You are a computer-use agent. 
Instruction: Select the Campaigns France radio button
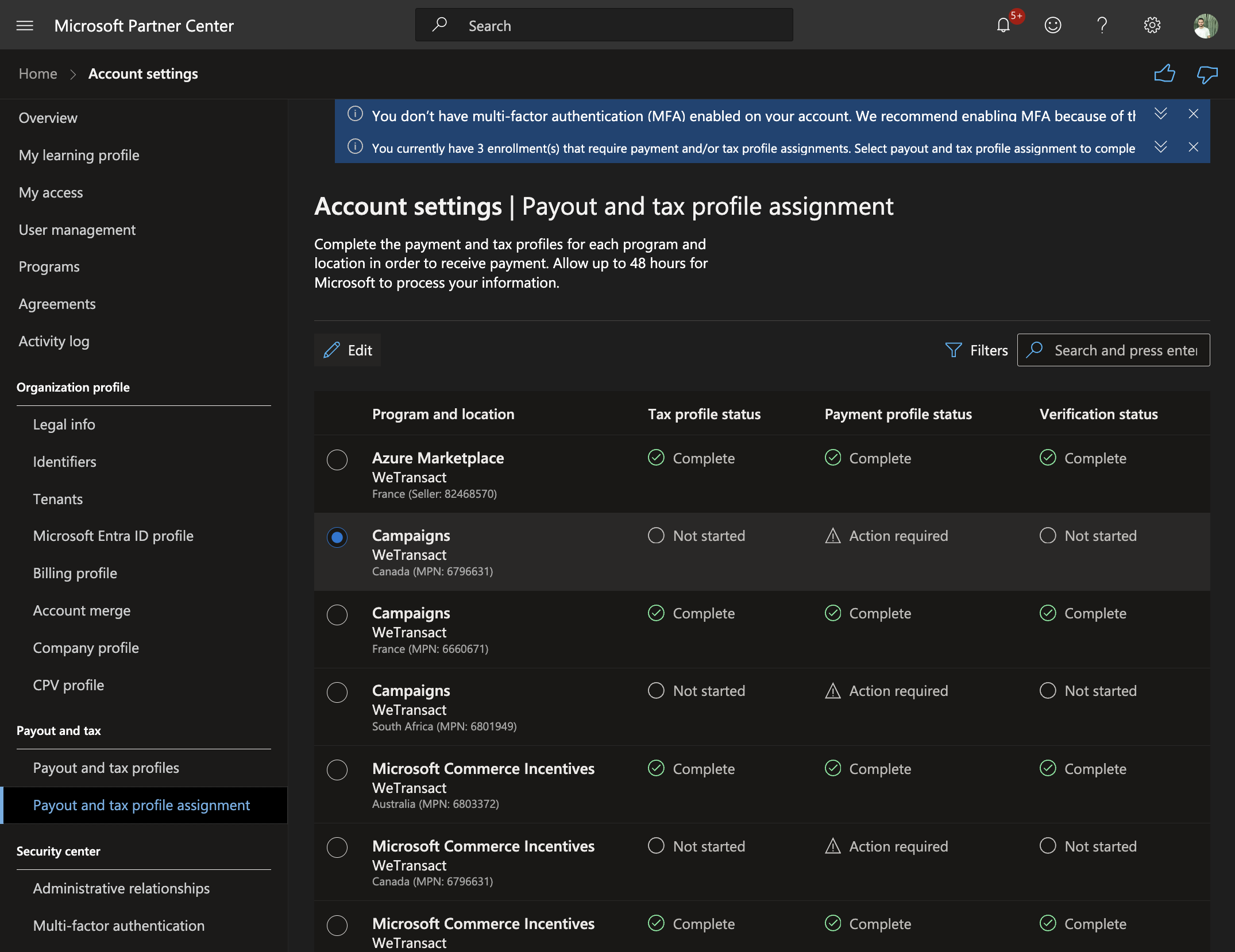click(x=337, y=615)
